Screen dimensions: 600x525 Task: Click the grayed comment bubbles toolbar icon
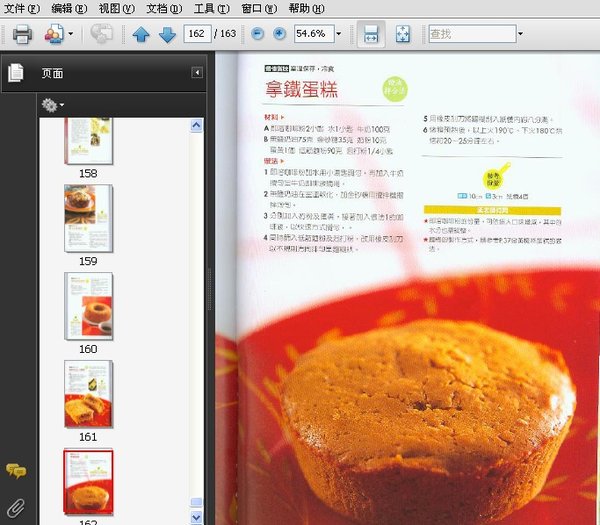101,33
